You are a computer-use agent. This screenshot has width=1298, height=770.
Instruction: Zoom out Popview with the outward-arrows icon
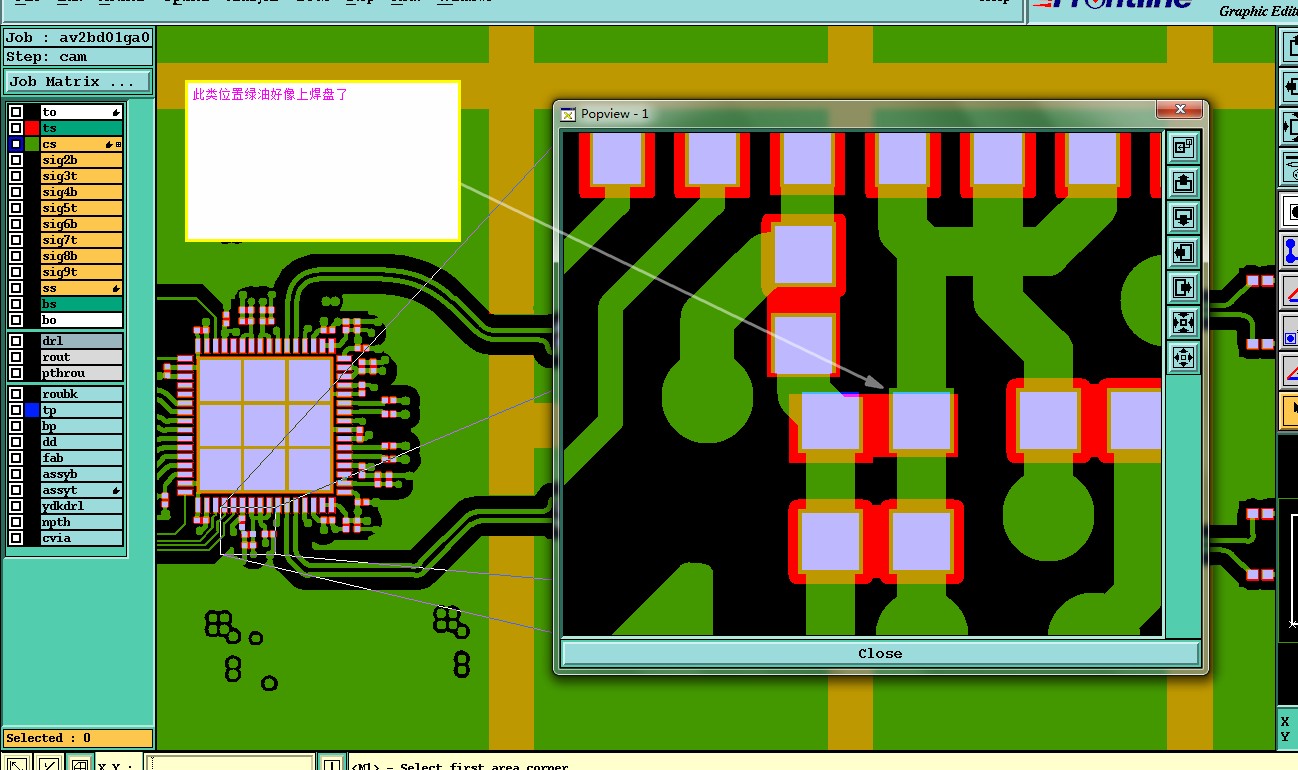[1183, 357]
